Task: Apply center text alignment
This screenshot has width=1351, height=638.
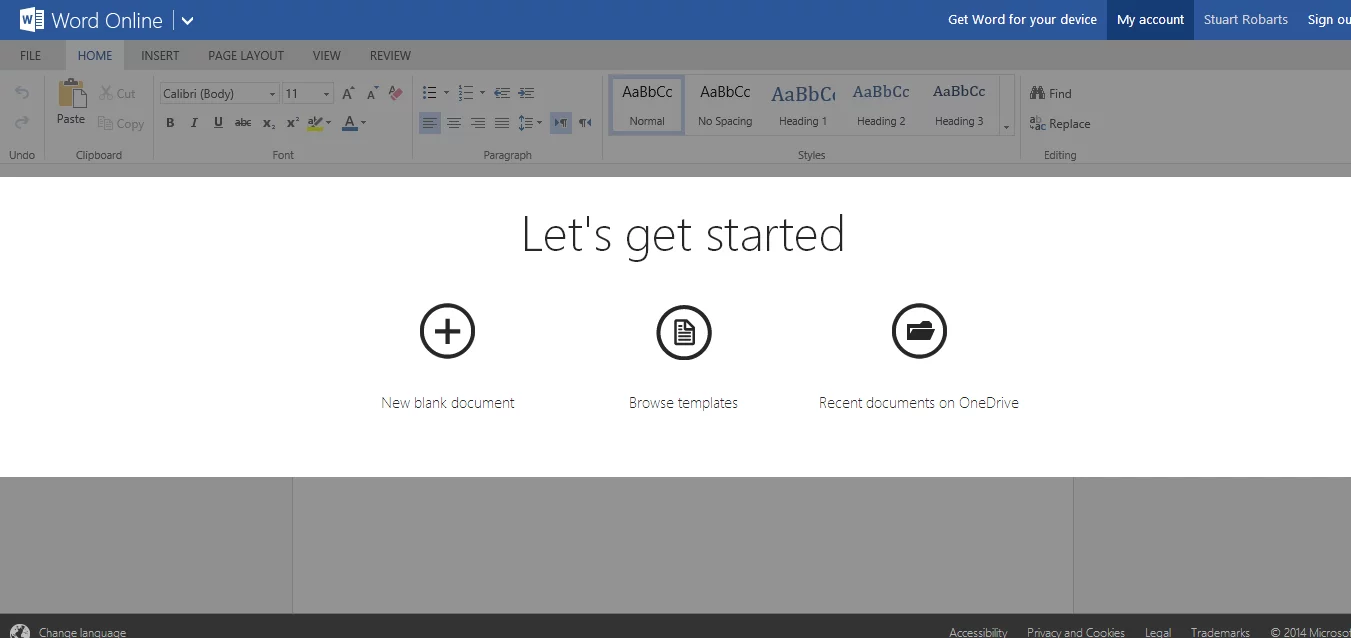Action: tap(454, 122)
